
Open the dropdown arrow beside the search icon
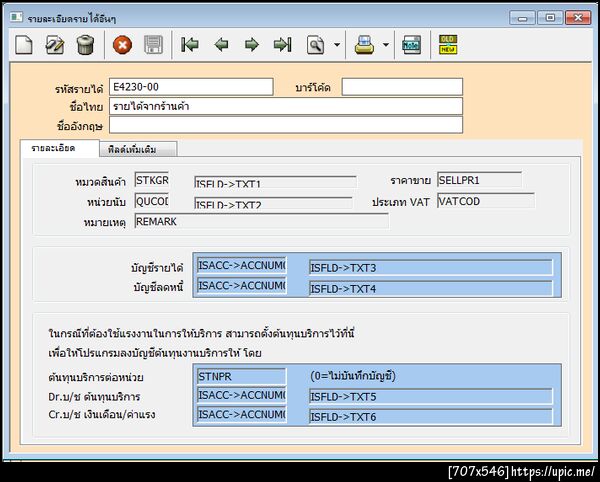337,45
